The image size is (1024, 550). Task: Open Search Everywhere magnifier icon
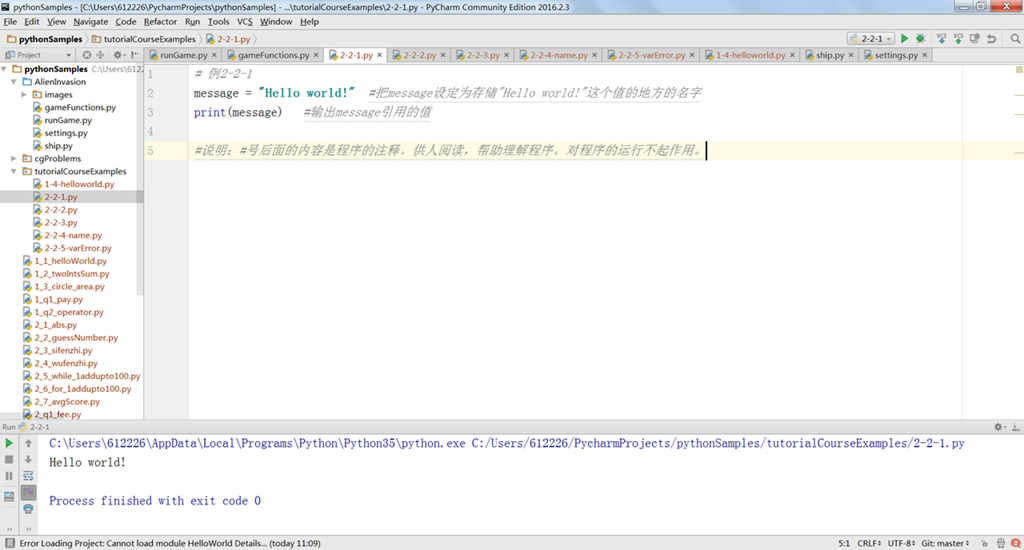[1015, 39]
